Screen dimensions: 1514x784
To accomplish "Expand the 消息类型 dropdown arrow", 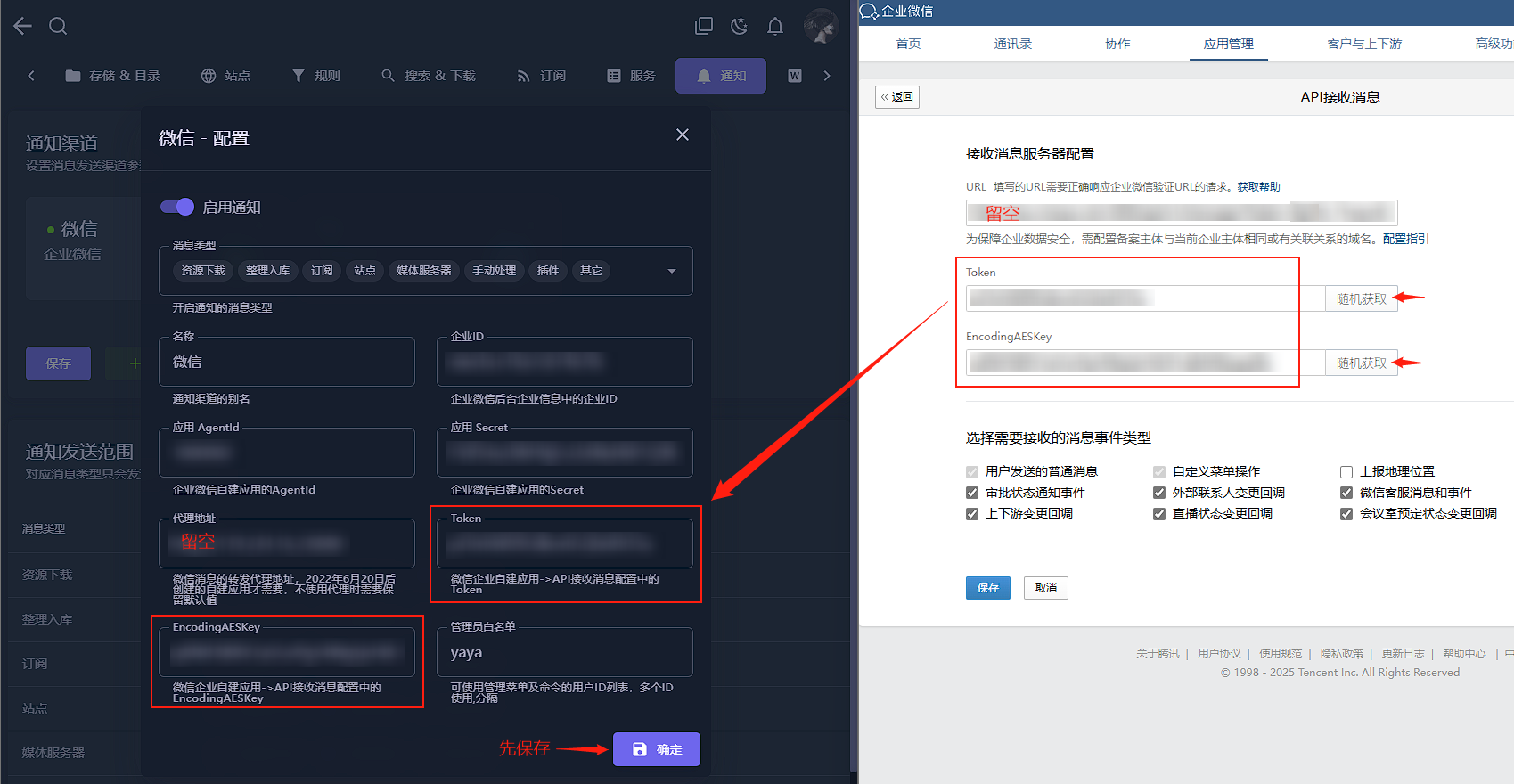I will (672, 271).
